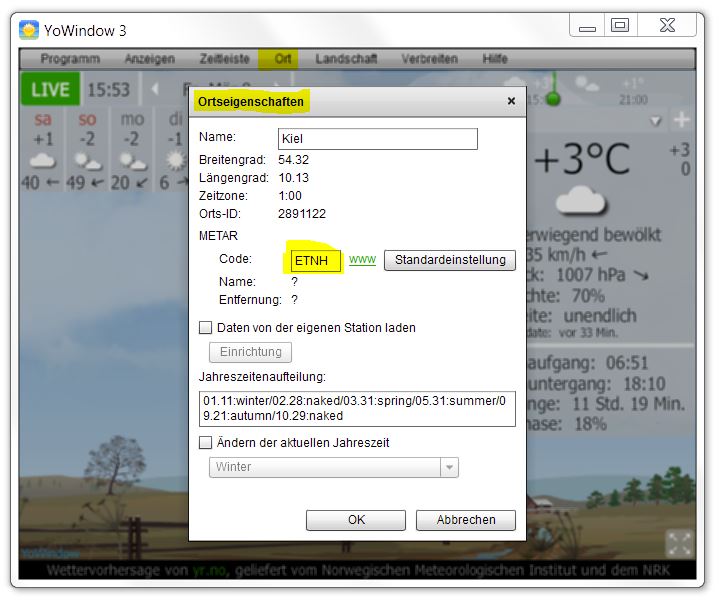Maximize the YoWindow window

(620, 25)
